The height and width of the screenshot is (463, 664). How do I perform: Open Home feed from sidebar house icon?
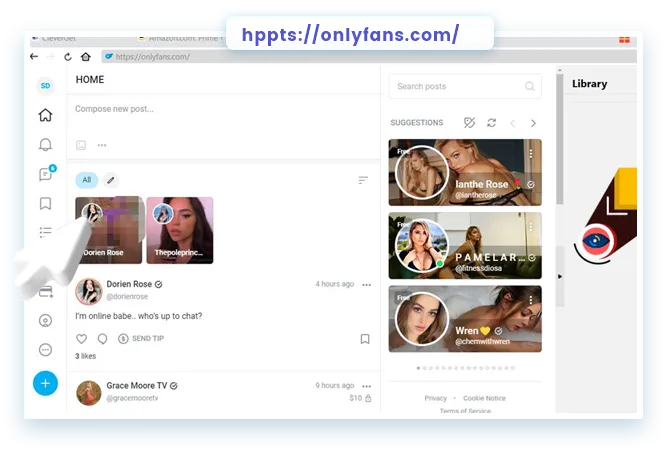(45, 115)
